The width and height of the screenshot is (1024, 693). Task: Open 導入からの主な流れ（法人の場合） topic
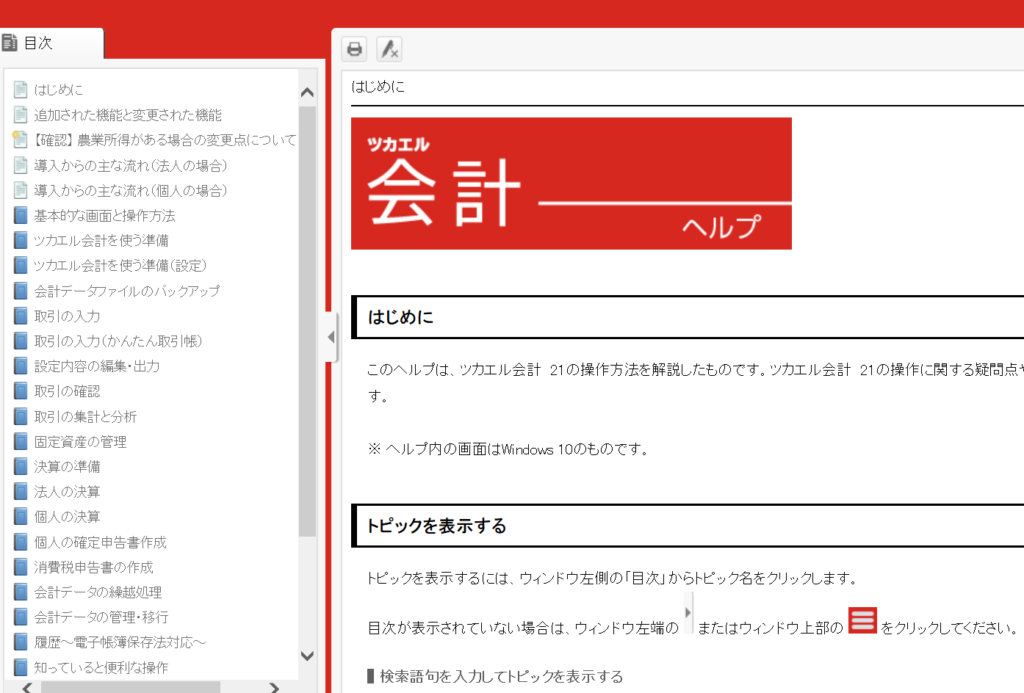coord(131,165)
